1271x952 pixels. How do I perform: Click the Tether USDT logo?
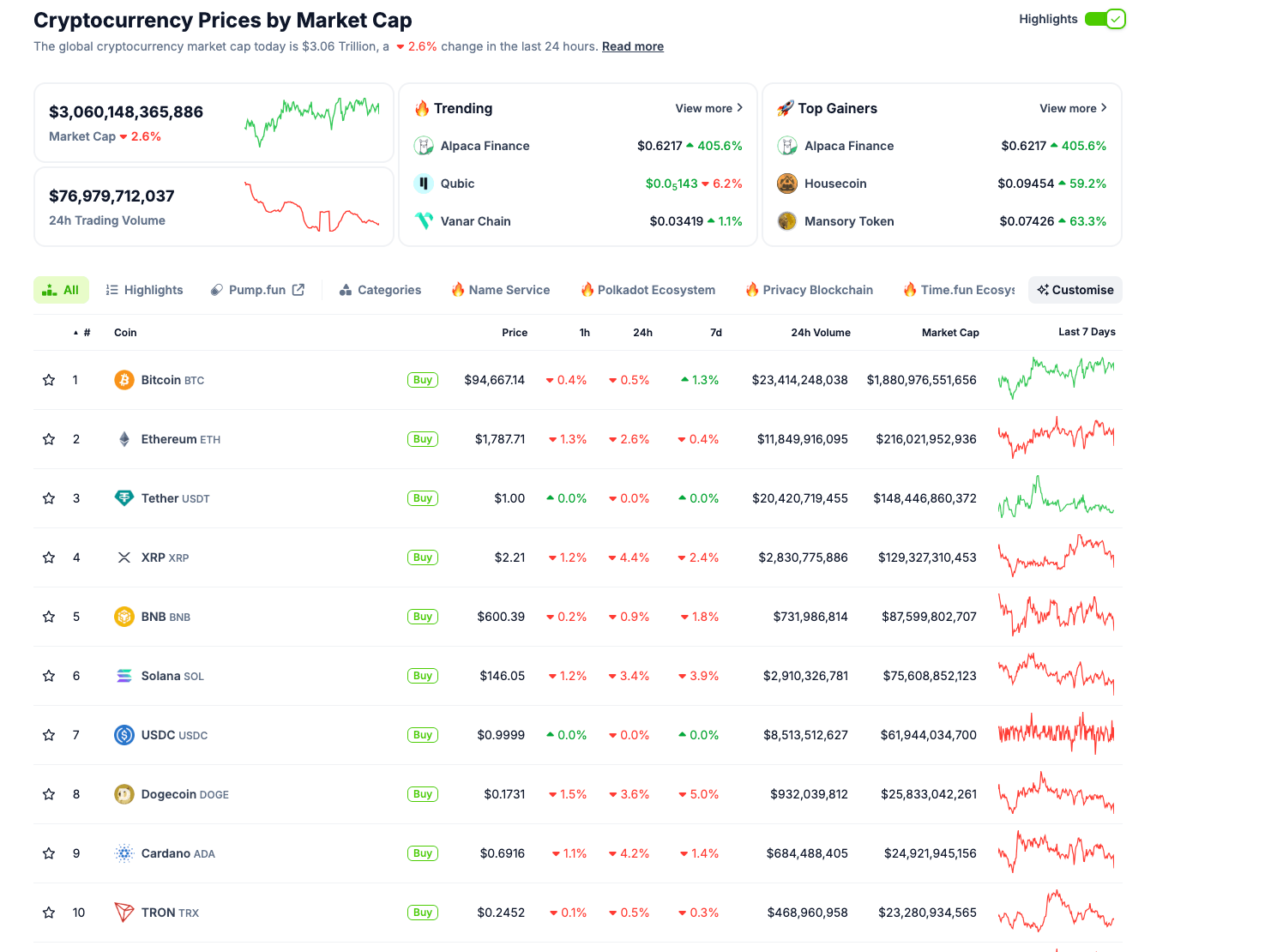[x=123, y=497]
